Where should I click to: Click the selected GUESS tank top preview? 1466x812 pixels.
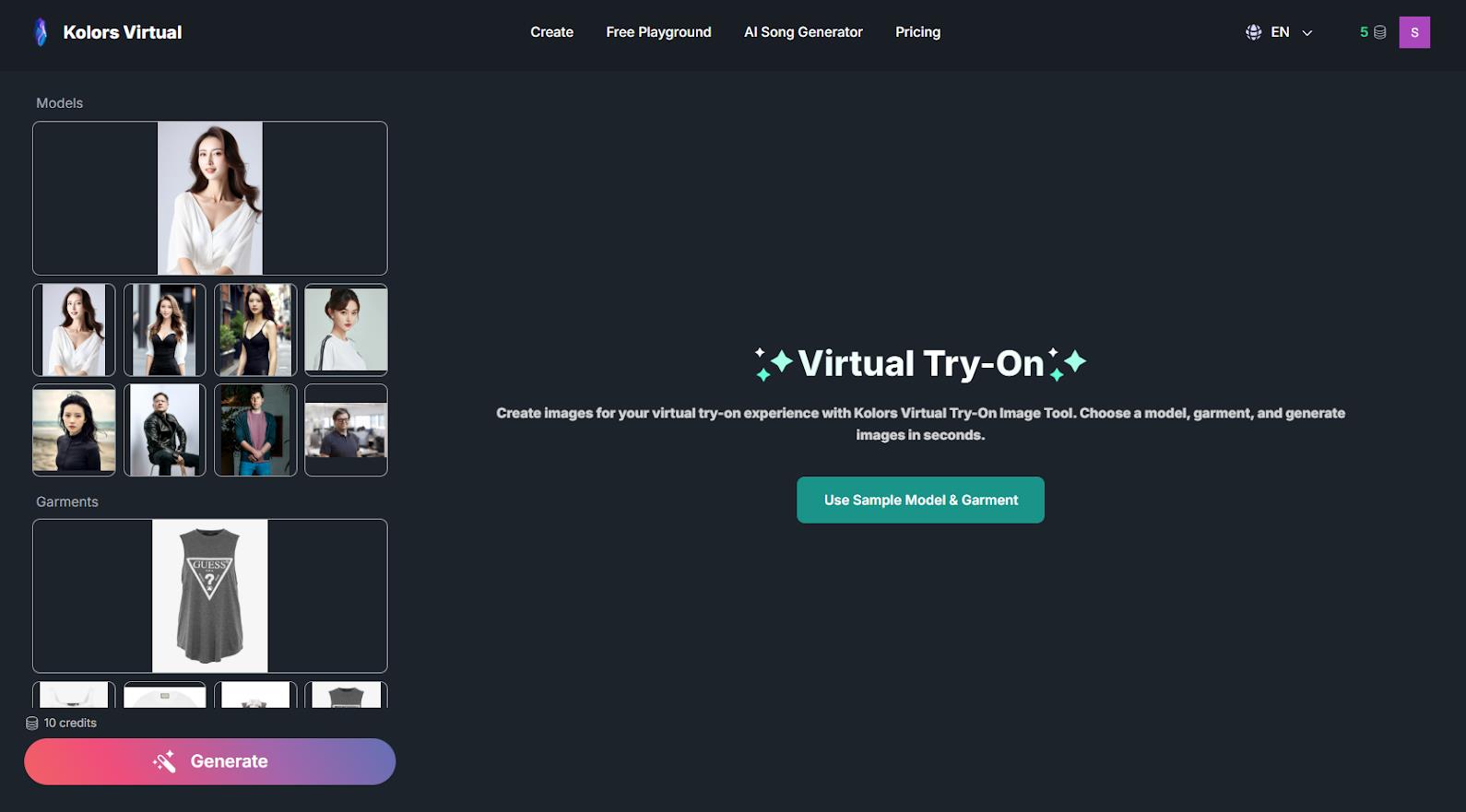[210, 596]
